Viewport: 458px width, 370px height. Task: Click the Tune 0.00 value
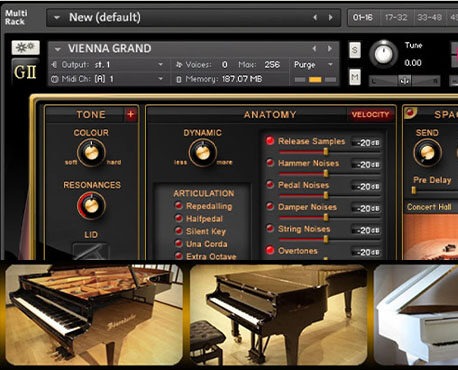point(413,63)
